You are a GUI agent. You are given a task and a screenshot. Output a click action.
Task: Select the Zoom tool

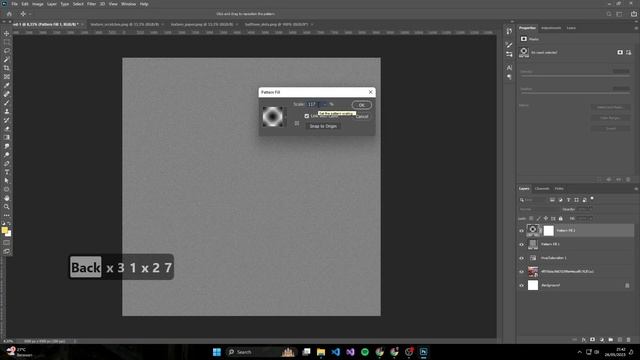7,207
